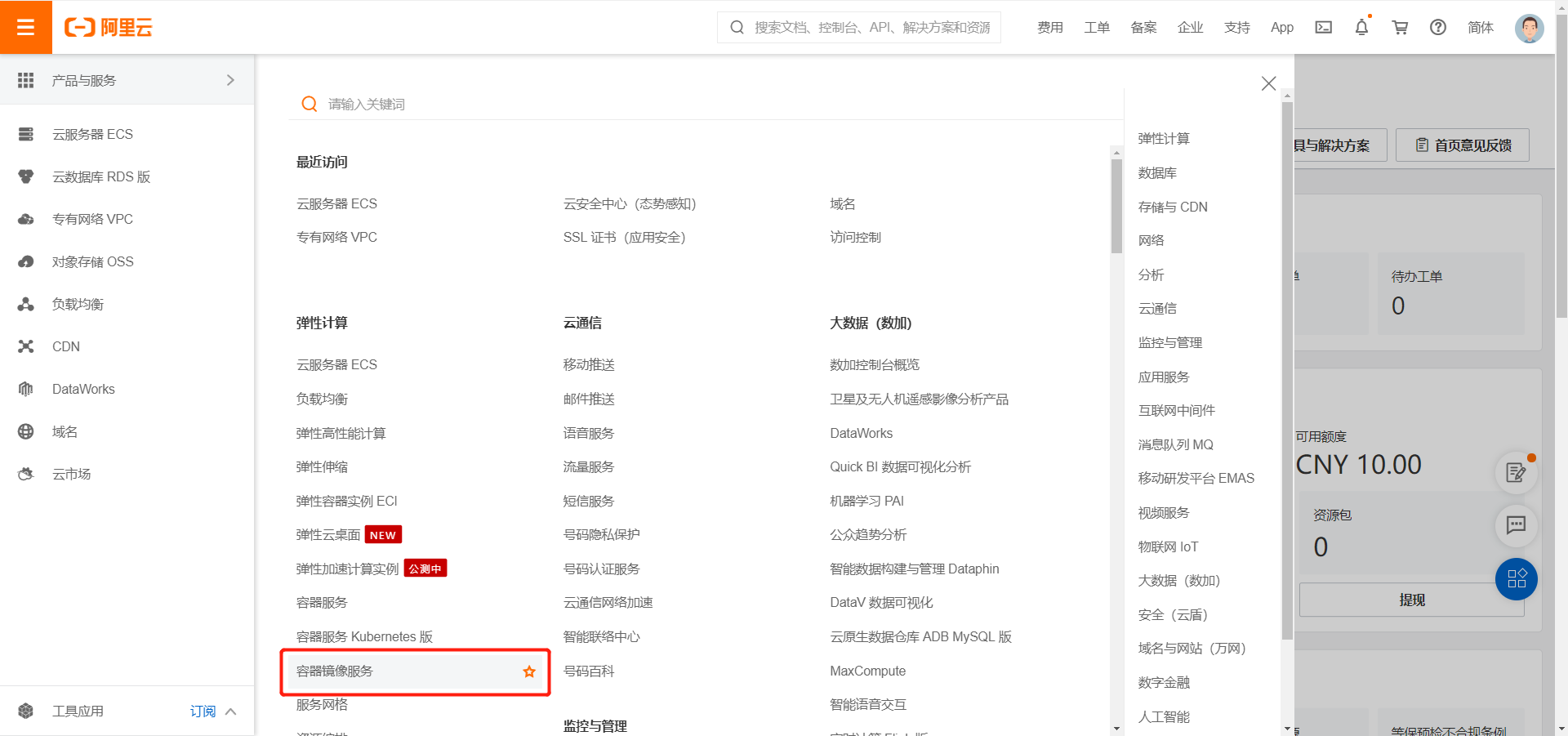1568x736 pixels.
Task: Click the user avatar icon
Action: point(1529,28)
